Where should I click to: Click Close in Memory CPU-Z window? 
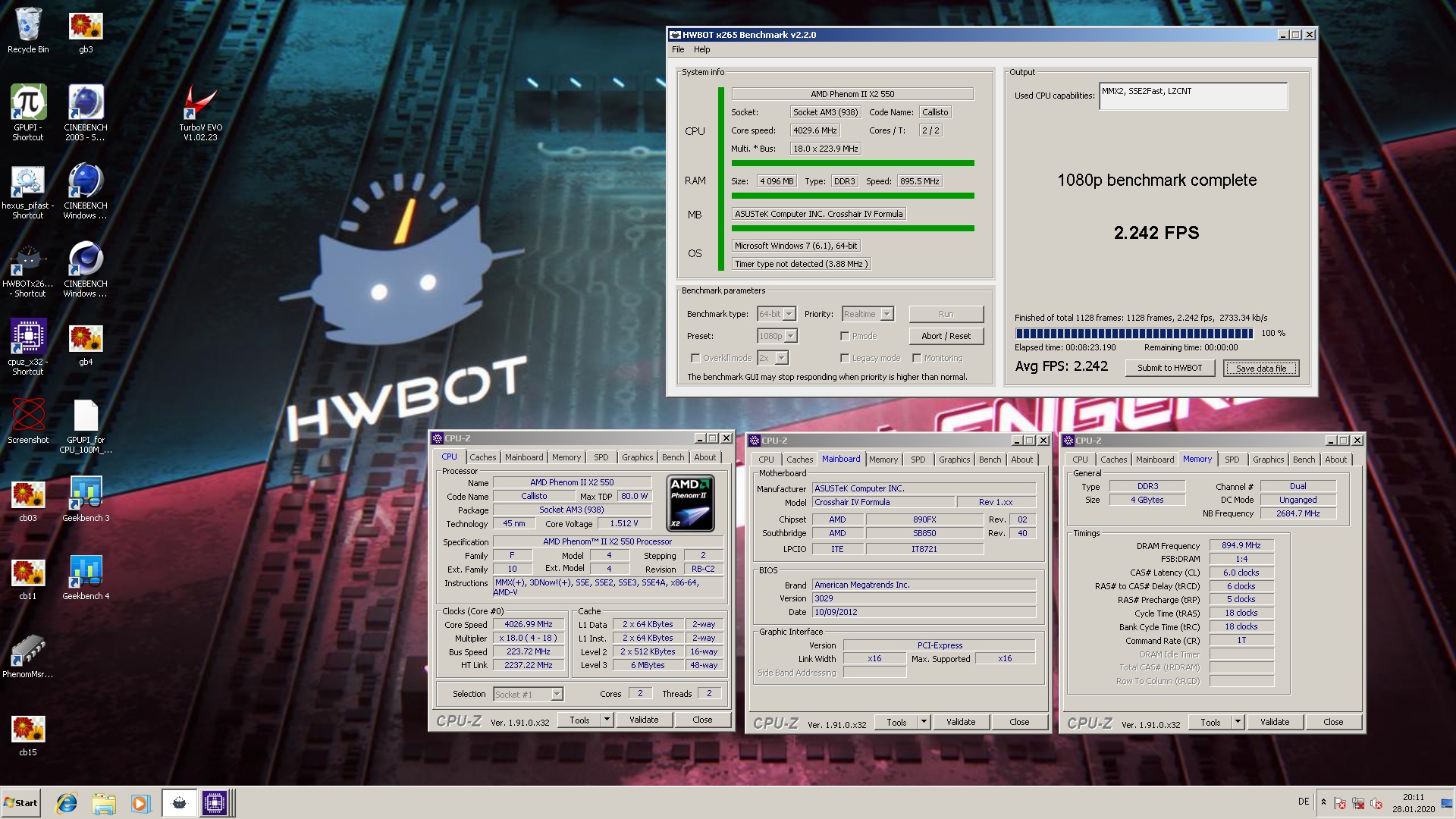[1333, 722]
